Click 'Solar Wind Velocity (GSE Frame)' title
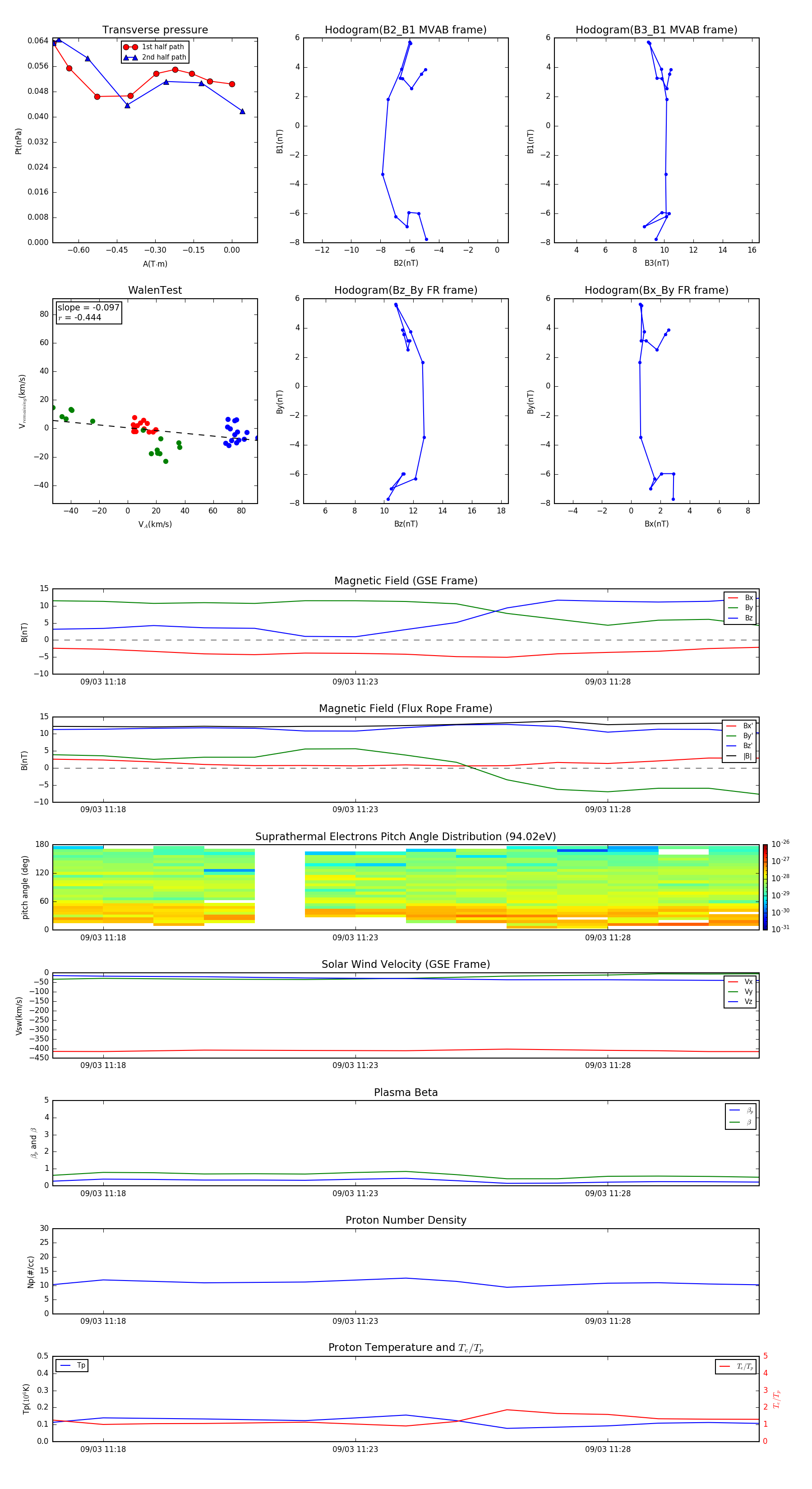 pos(406,964)
